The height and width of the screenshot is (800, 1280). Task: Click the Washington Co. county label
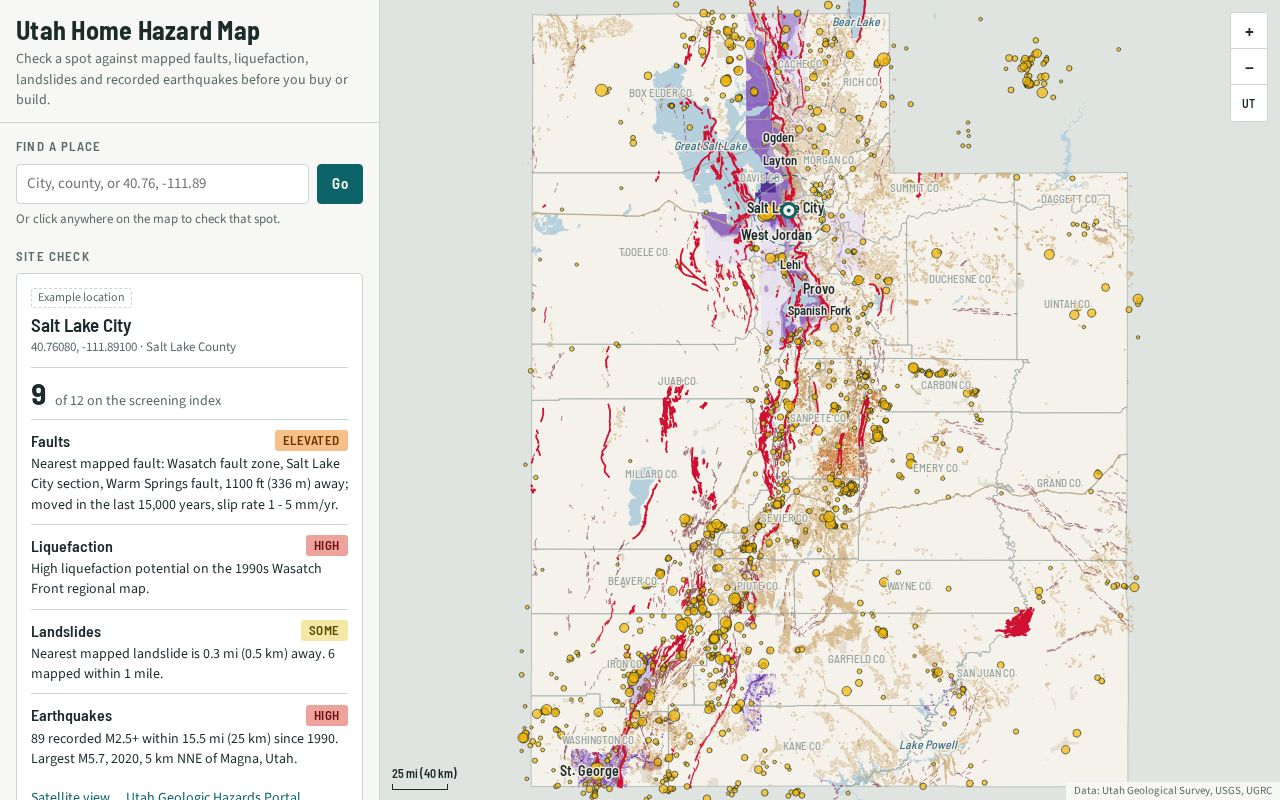click(x=599, y=740)
